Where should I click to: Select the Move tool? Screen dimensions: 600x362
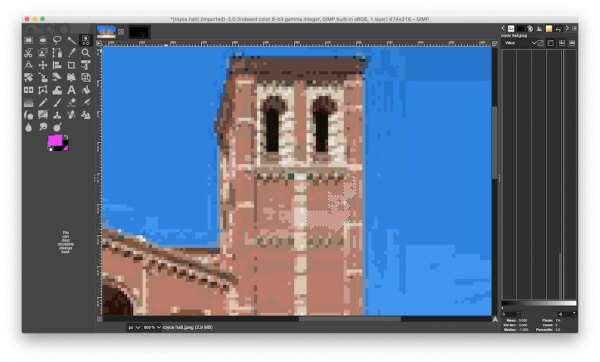point(43,65)
